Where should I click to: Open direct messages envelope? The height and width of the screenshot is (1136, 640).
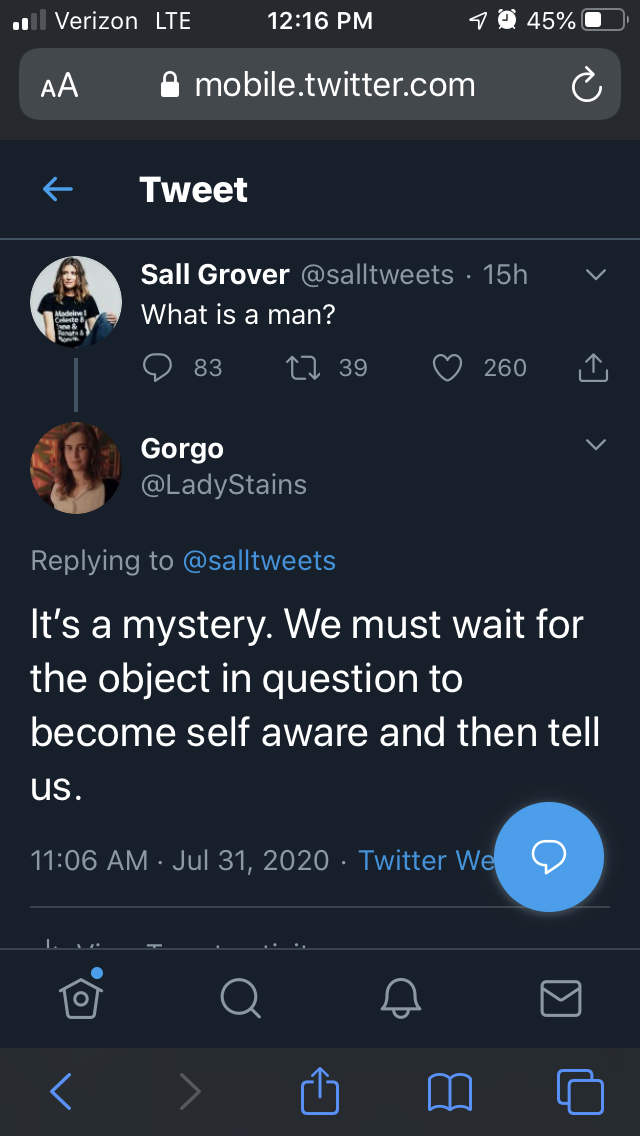click(x=560, y=996)
